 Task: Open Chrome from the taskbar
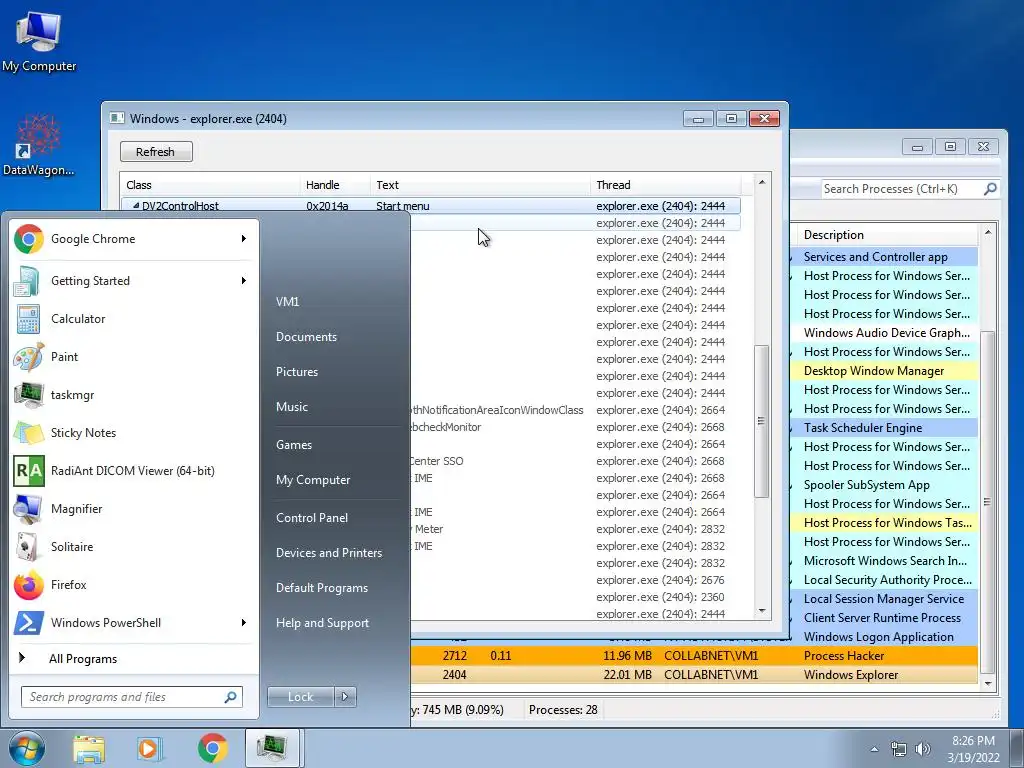coord(212,748)
